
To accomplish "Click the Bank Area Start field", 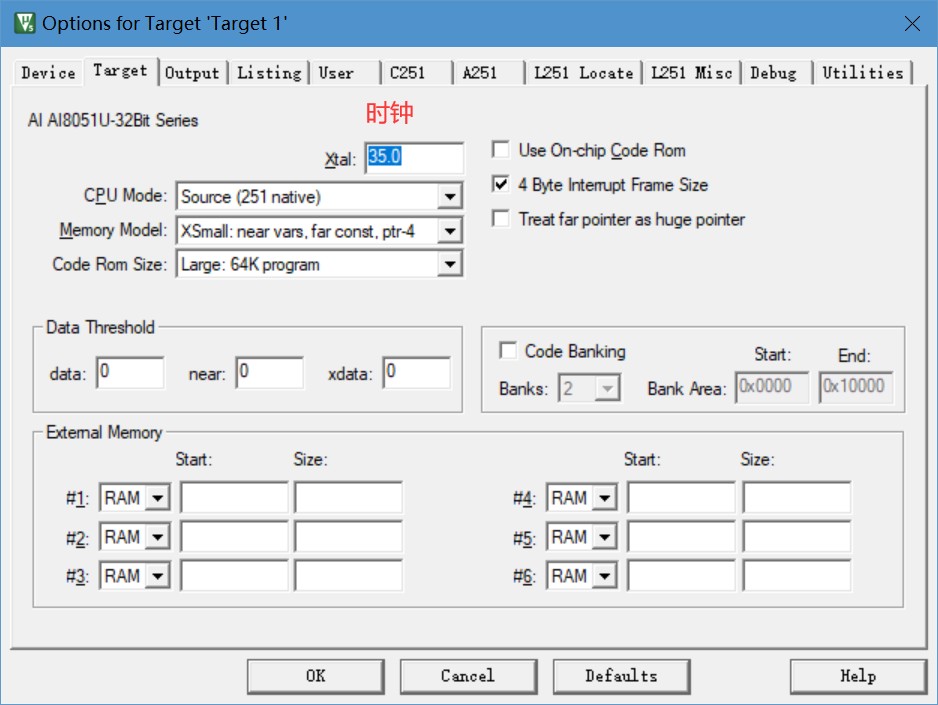I will click(x=772, y=387).
